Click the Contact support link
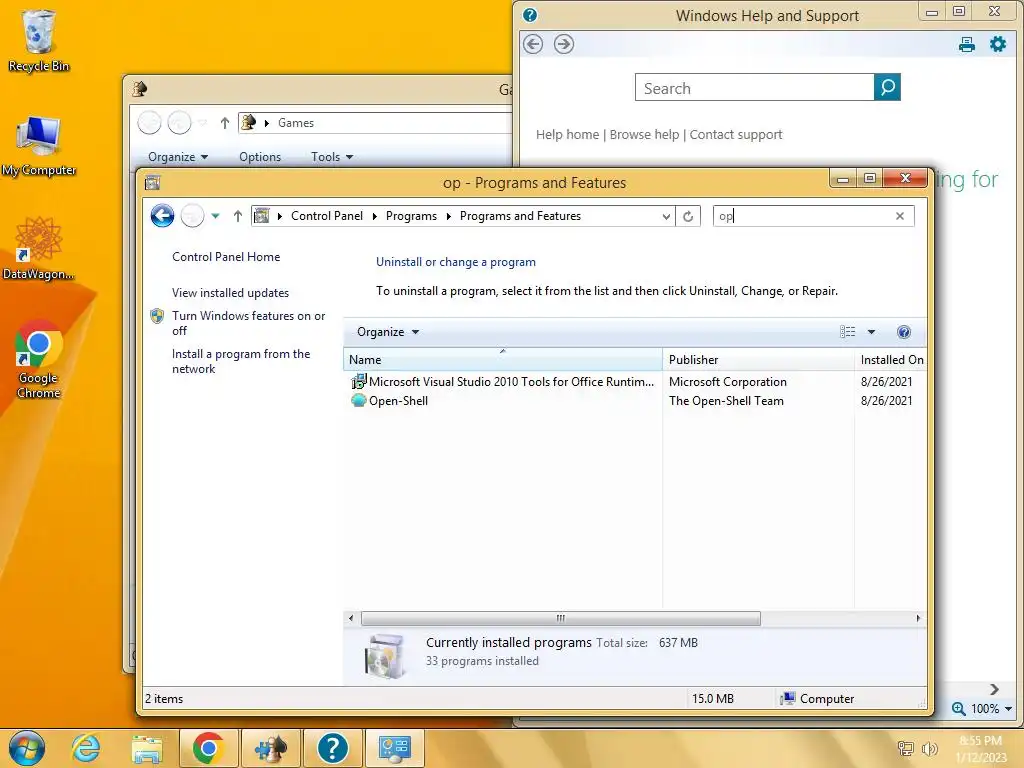The width and height of the screenshot is (1024, 768). [735, 135]
